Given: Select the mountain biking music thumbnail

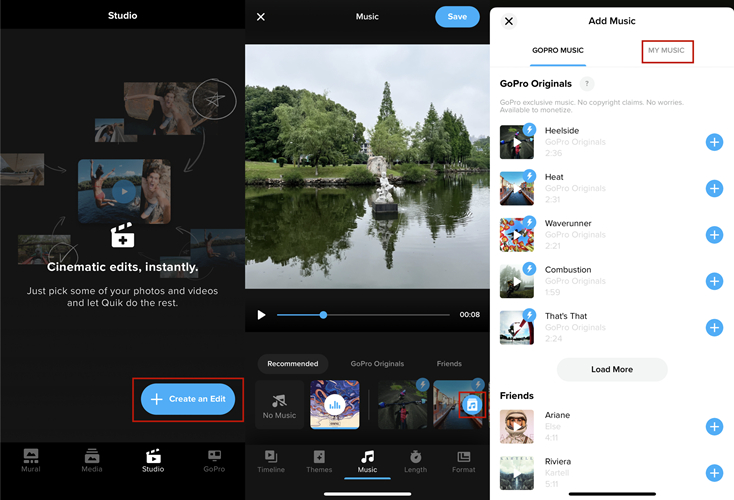Looking at the screenshot, I should [403, 405].
